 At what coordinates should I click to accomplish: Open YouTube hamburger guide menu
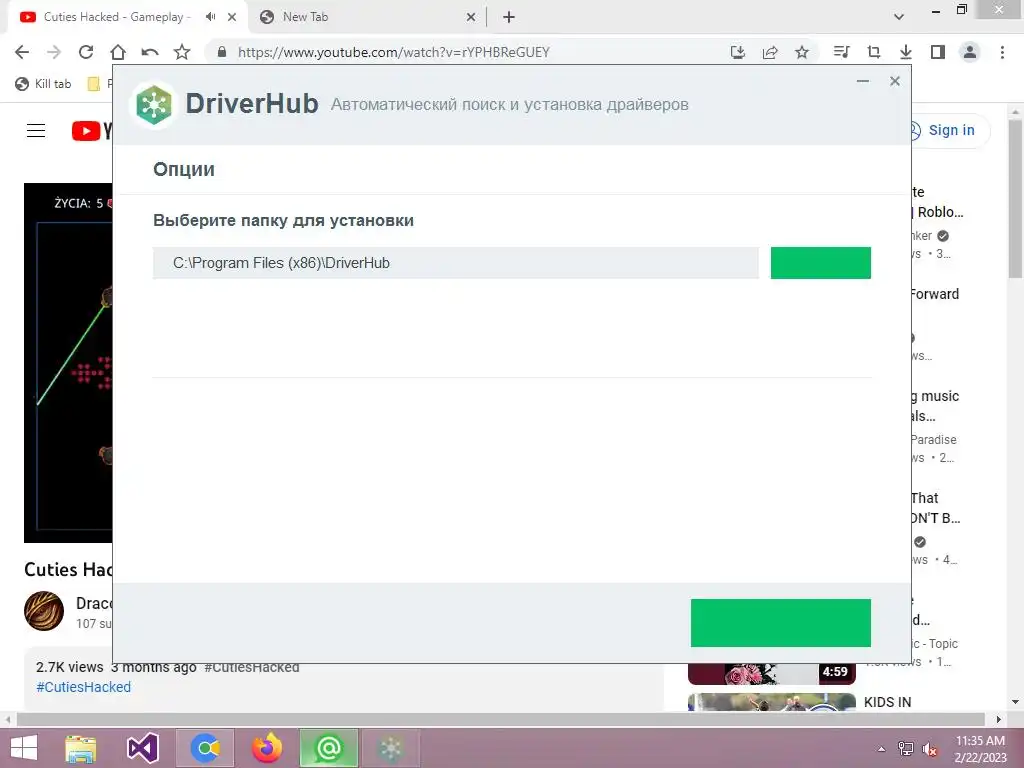click(36, 131)
